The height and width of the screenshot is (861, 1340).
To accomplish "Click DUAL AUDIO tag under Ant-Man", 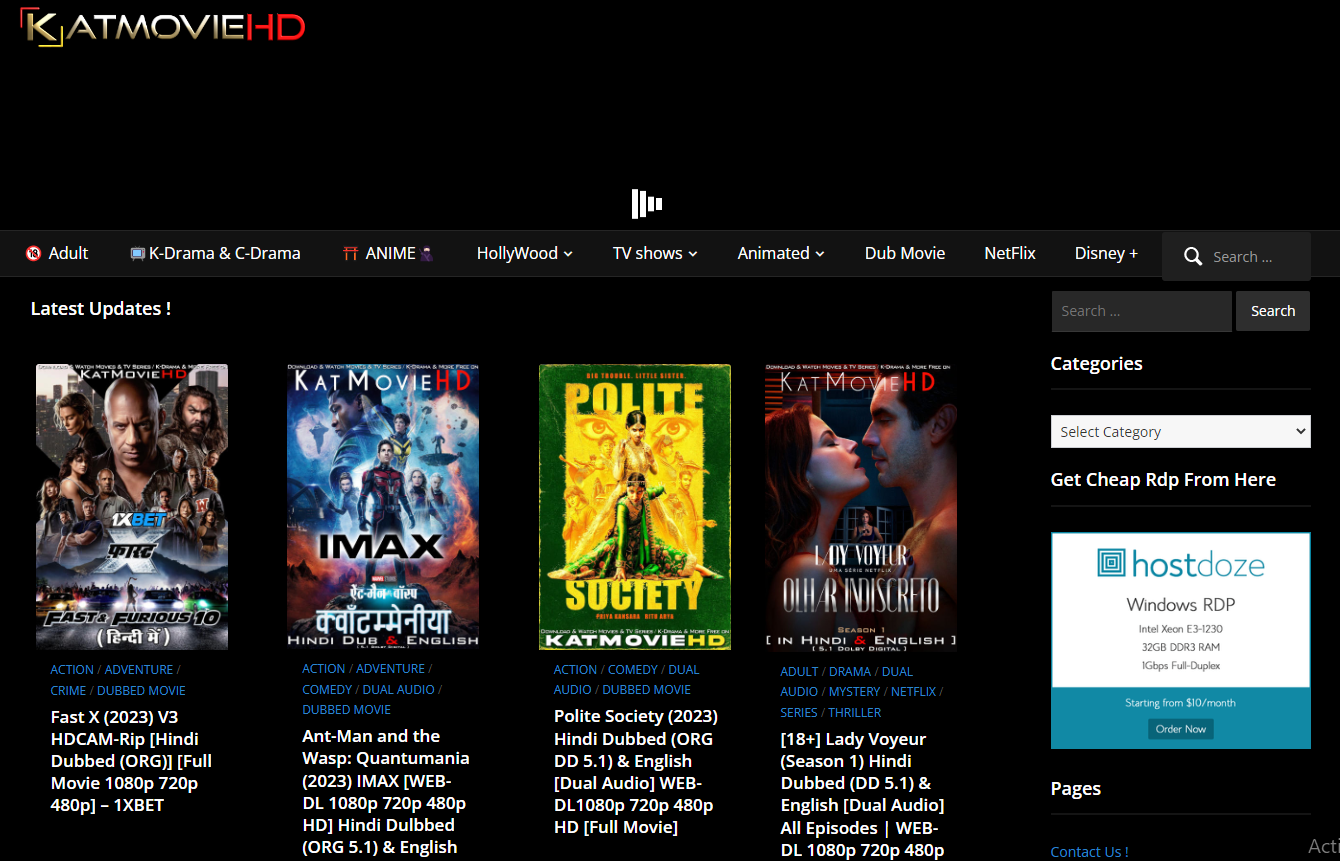I will (399, 690).
